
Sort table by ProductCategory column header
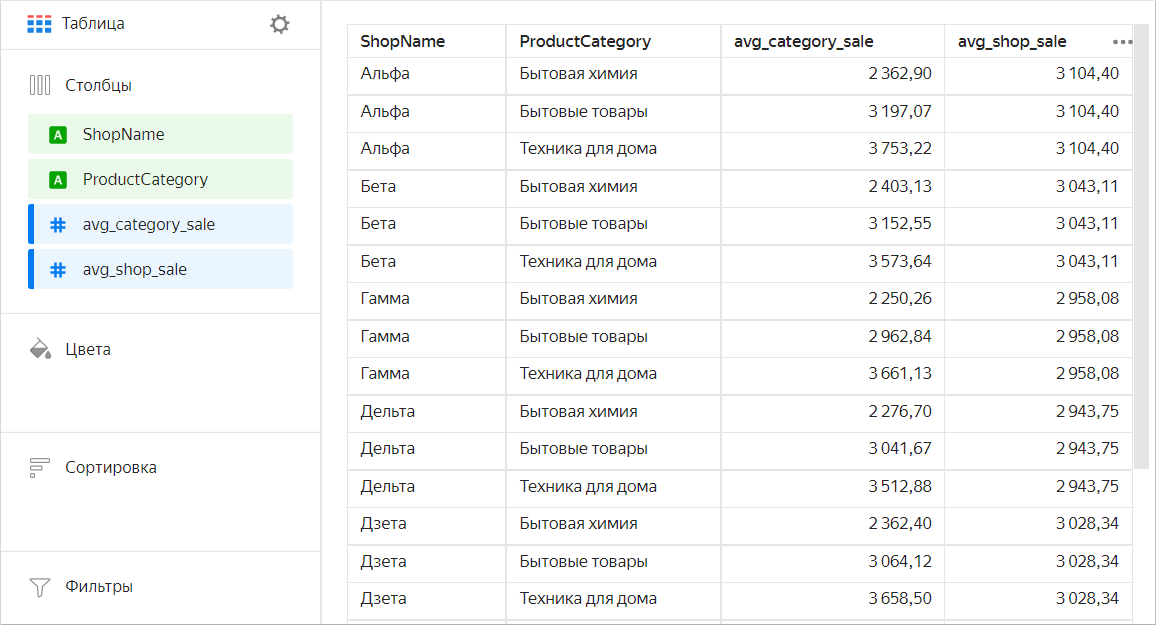click(585, 42)
